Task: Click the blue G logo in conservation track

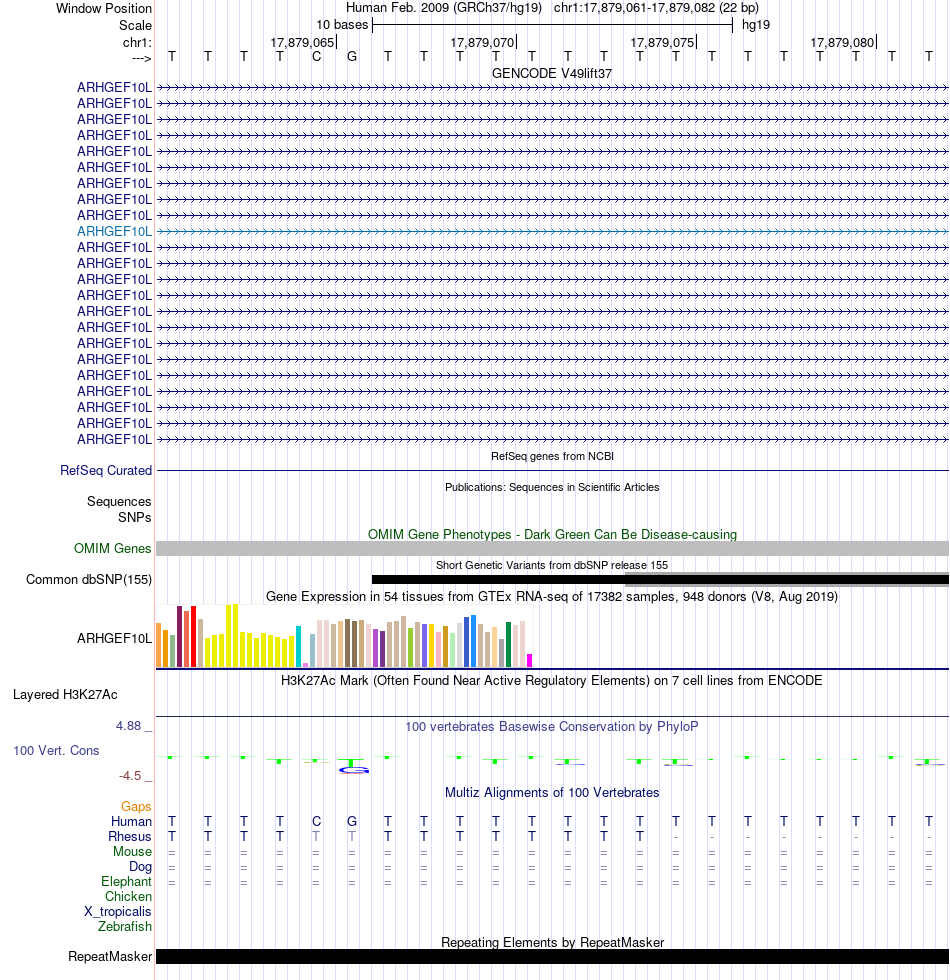Action: [x=354, y=770]
